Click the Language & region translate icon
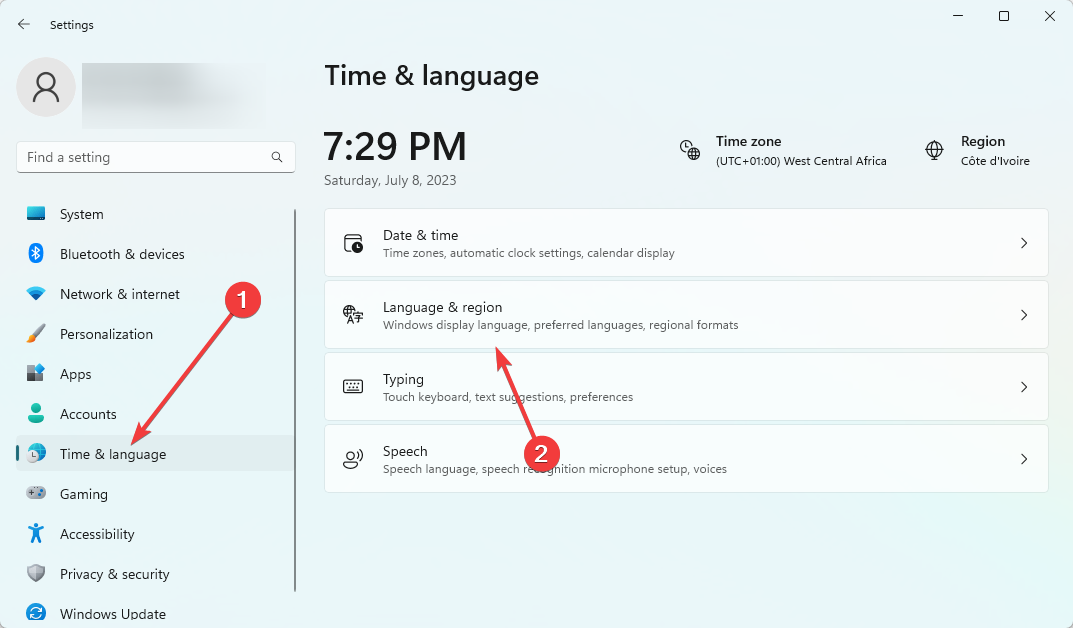Viewport: 1073px width, 628px height. click(x=353, y=315)
